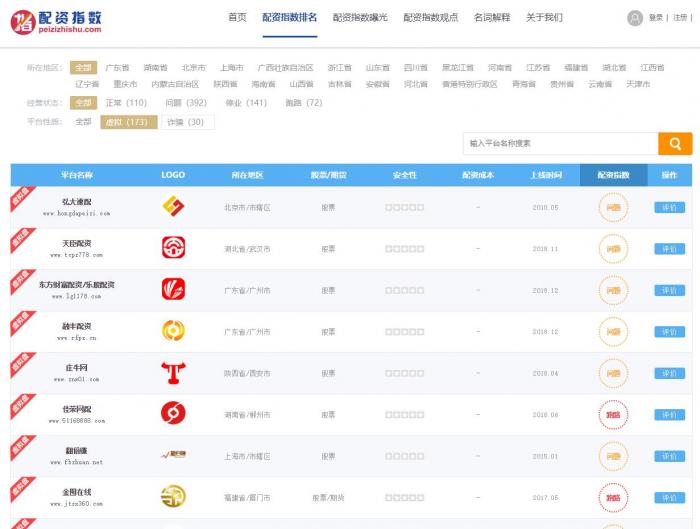
Task: Select 诈骗 (30) platform type filter
Action: (188, 122)
